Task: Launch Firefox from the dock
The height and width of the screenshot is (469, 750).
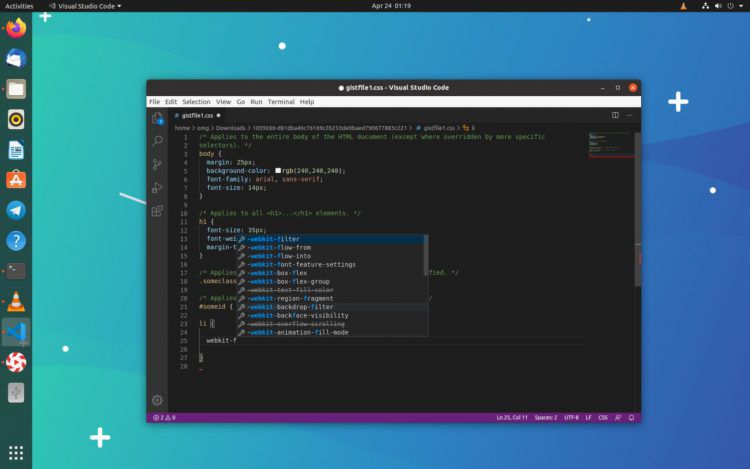Action: (x=16, y=28)
